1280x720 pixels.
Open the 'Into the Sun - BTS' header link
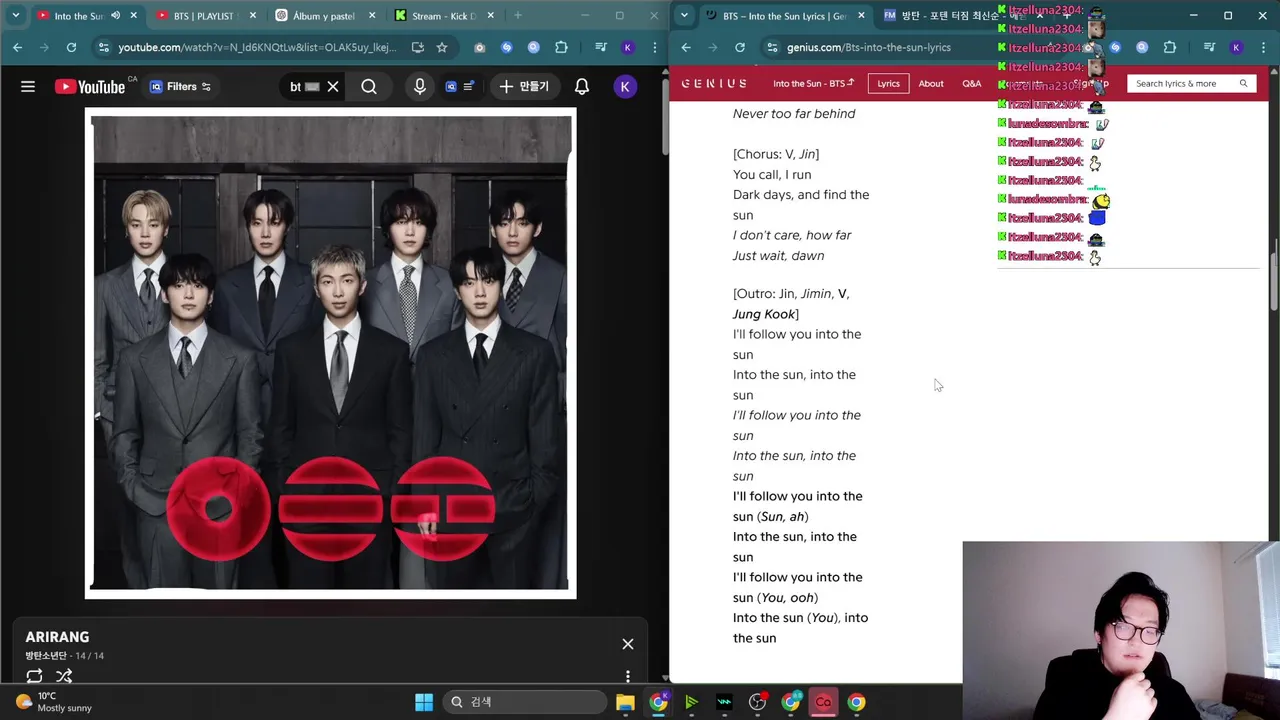(x=813, y=84)
